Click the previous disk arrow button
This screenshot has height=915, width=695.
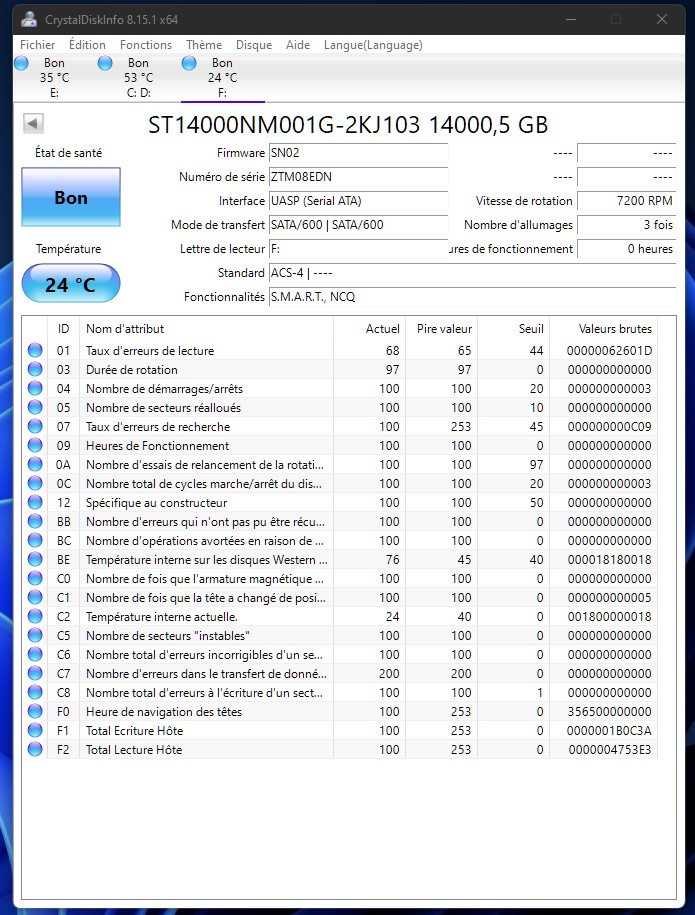click(33, 123)
